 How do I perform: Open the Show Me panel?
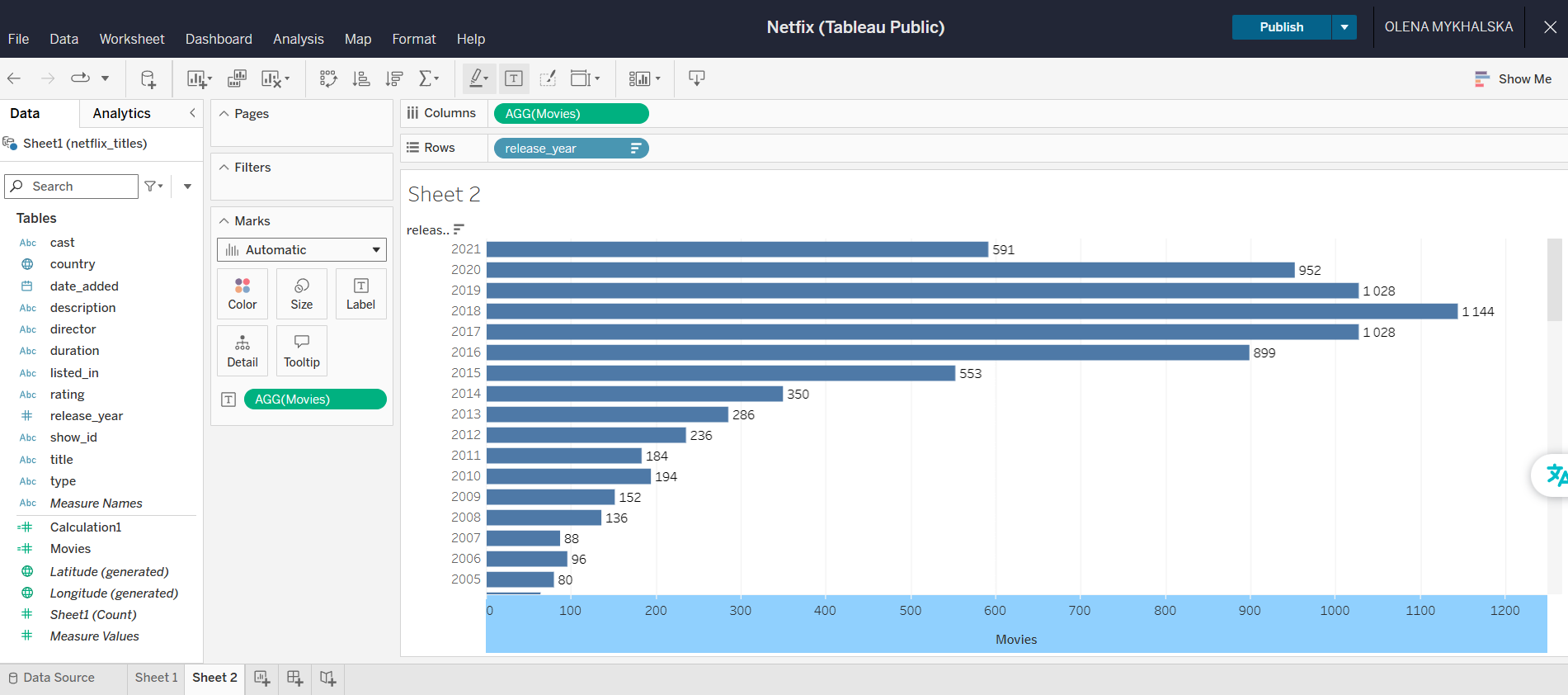(1514, 79)
